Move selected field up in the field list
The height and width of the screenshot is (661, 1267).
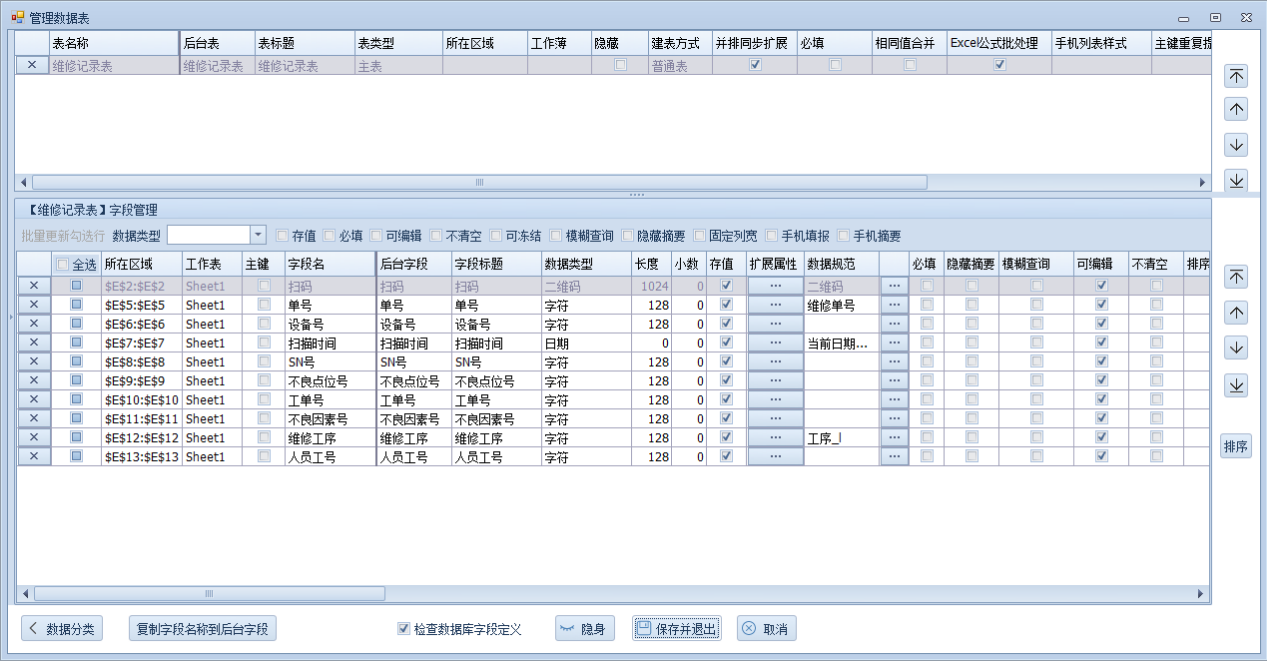click(x=1236, y=313)
